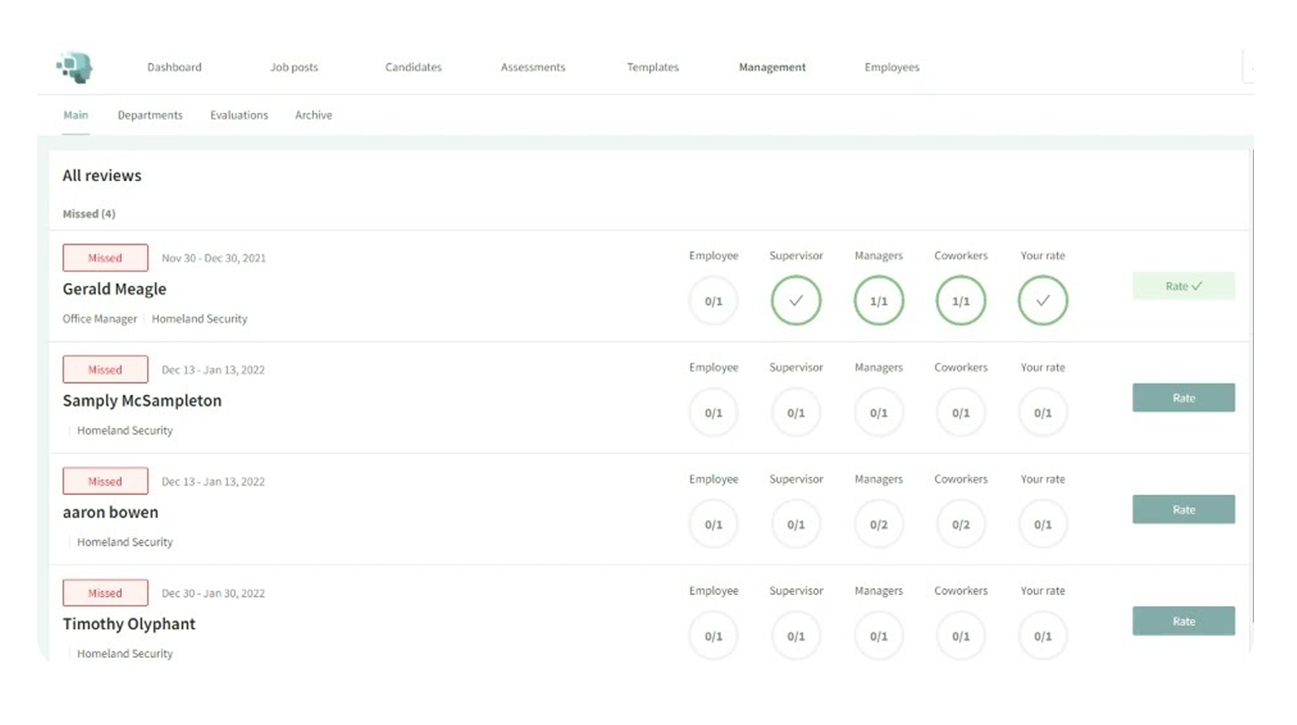The width and height of the screenshot is (1297, 725).
Task: Go to Job posts in navigation
Action: (x=294, y=67)
